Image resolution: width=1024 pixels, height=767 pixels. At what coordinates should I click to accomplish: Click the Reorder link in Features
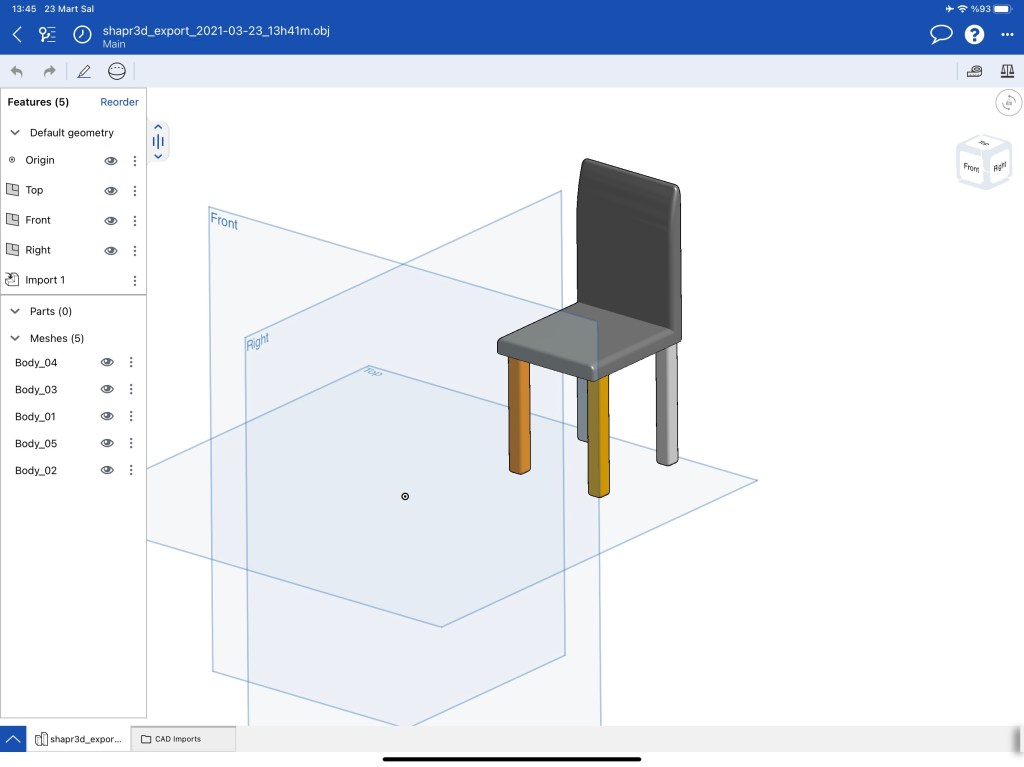click(119, 102)
